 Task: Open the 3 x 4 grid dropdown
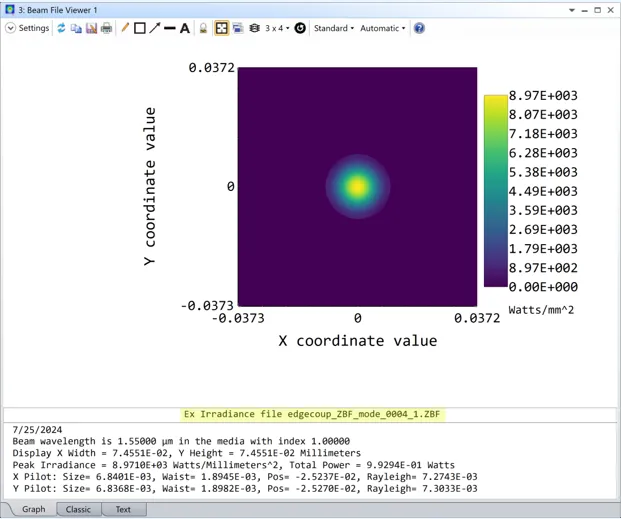point(277,28)
